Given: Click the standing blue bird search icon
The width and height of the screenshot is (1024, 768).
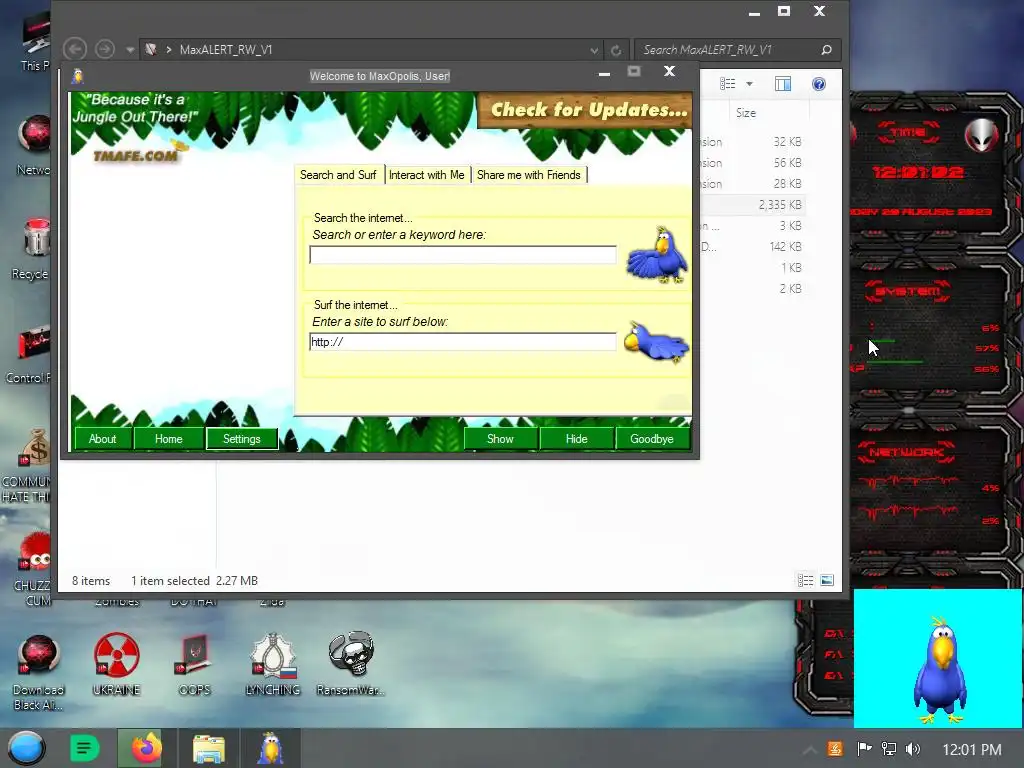Looking at the screenshot, I should pos(656,255).
